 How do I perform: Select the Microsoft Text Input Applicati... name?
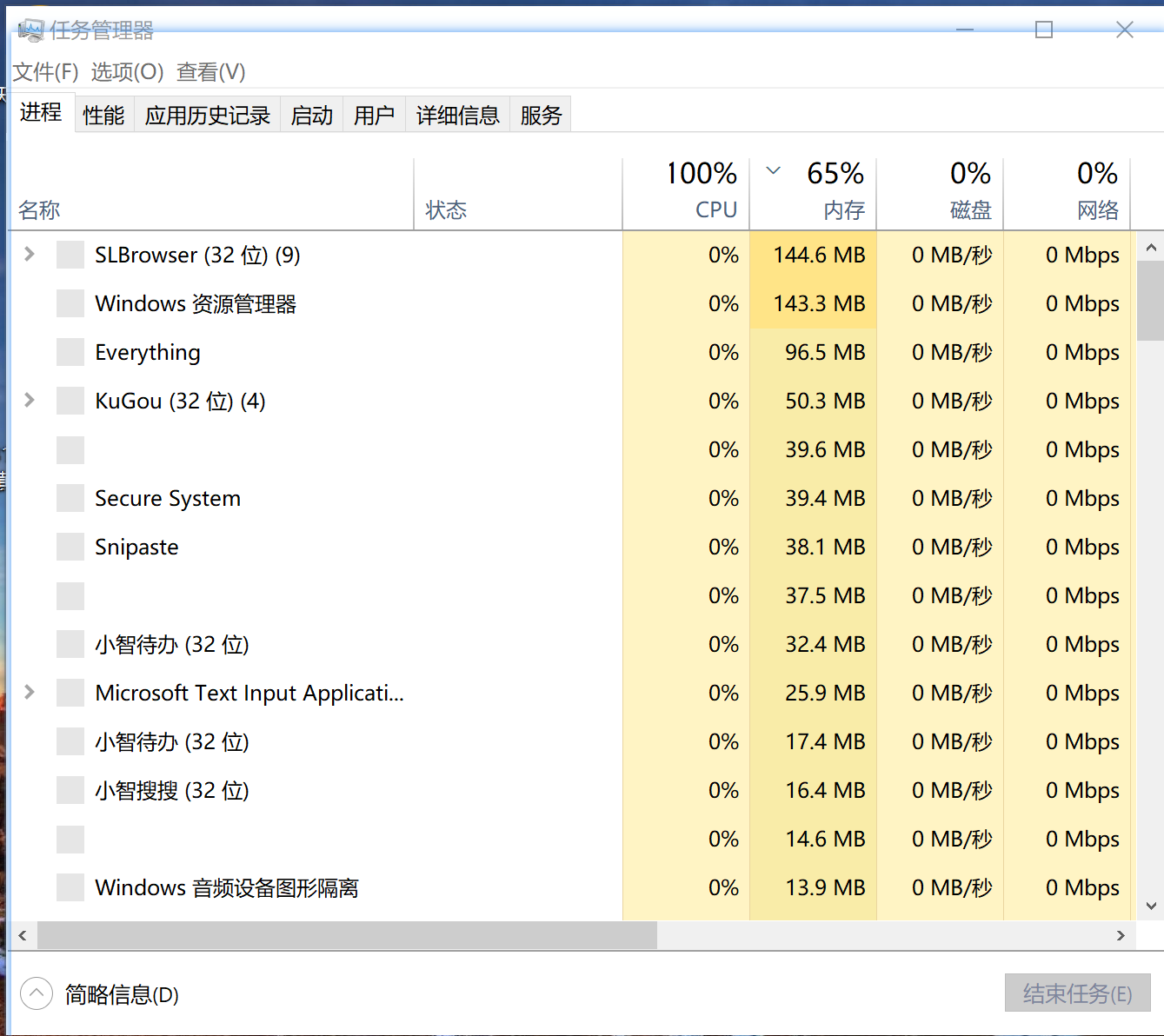click(x=249, y=693)
